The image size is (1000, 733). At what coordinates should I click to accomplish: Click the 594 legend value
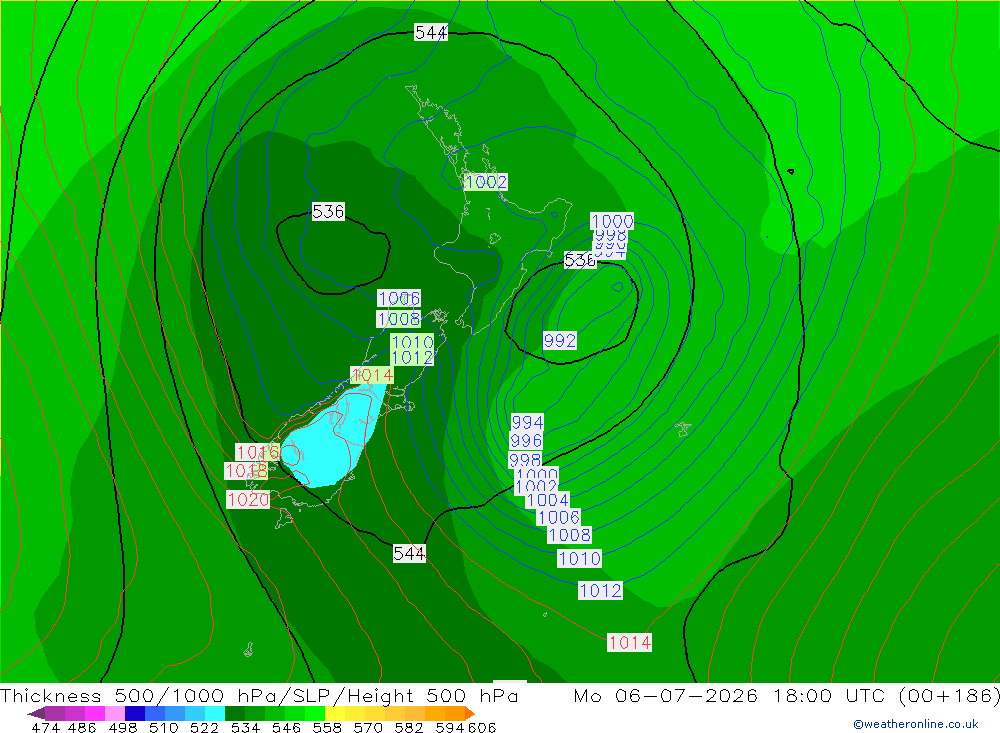tap(450, 727)
